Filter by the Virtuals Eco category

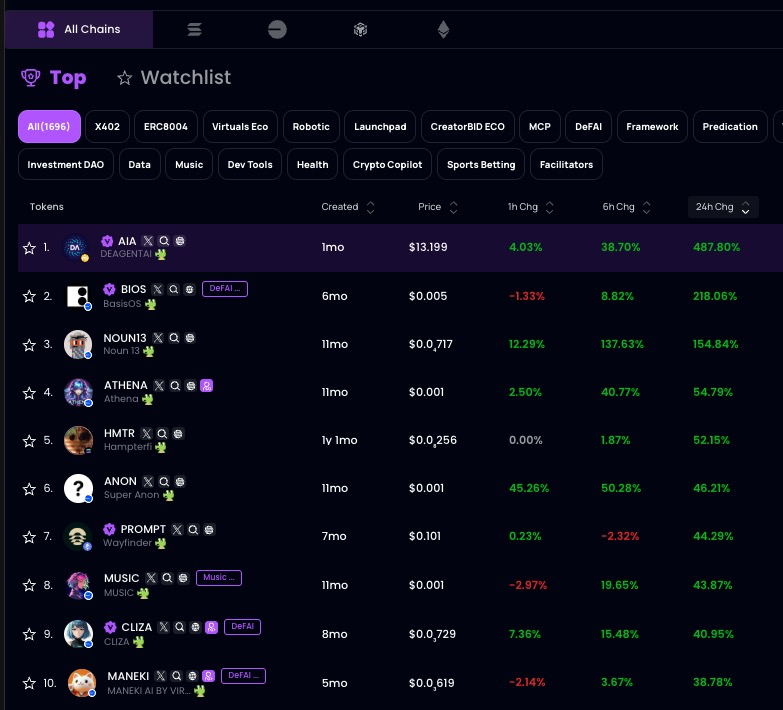click(240, 127)
